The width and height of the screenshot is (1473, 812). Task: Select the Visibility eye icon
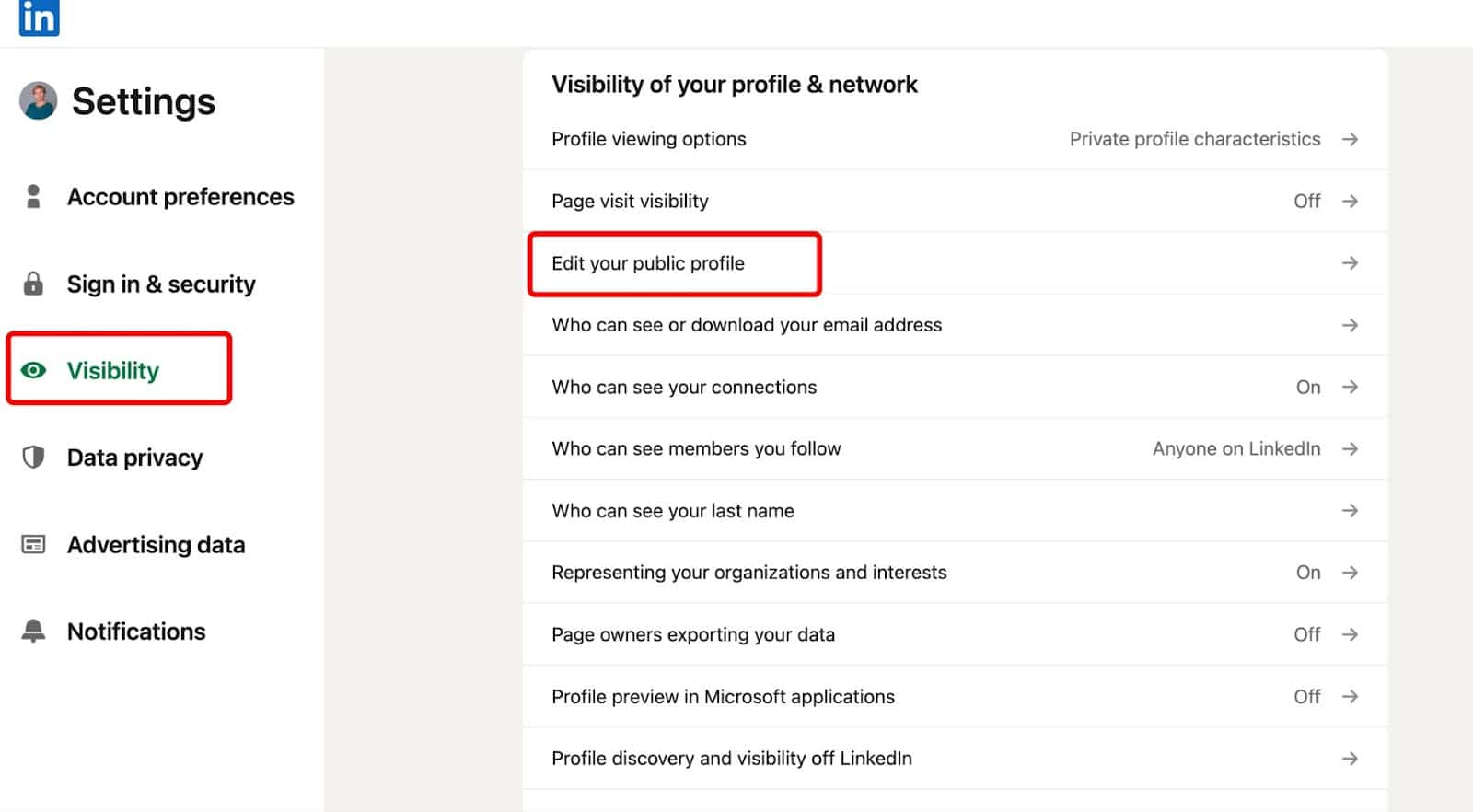tap(34, 370)
